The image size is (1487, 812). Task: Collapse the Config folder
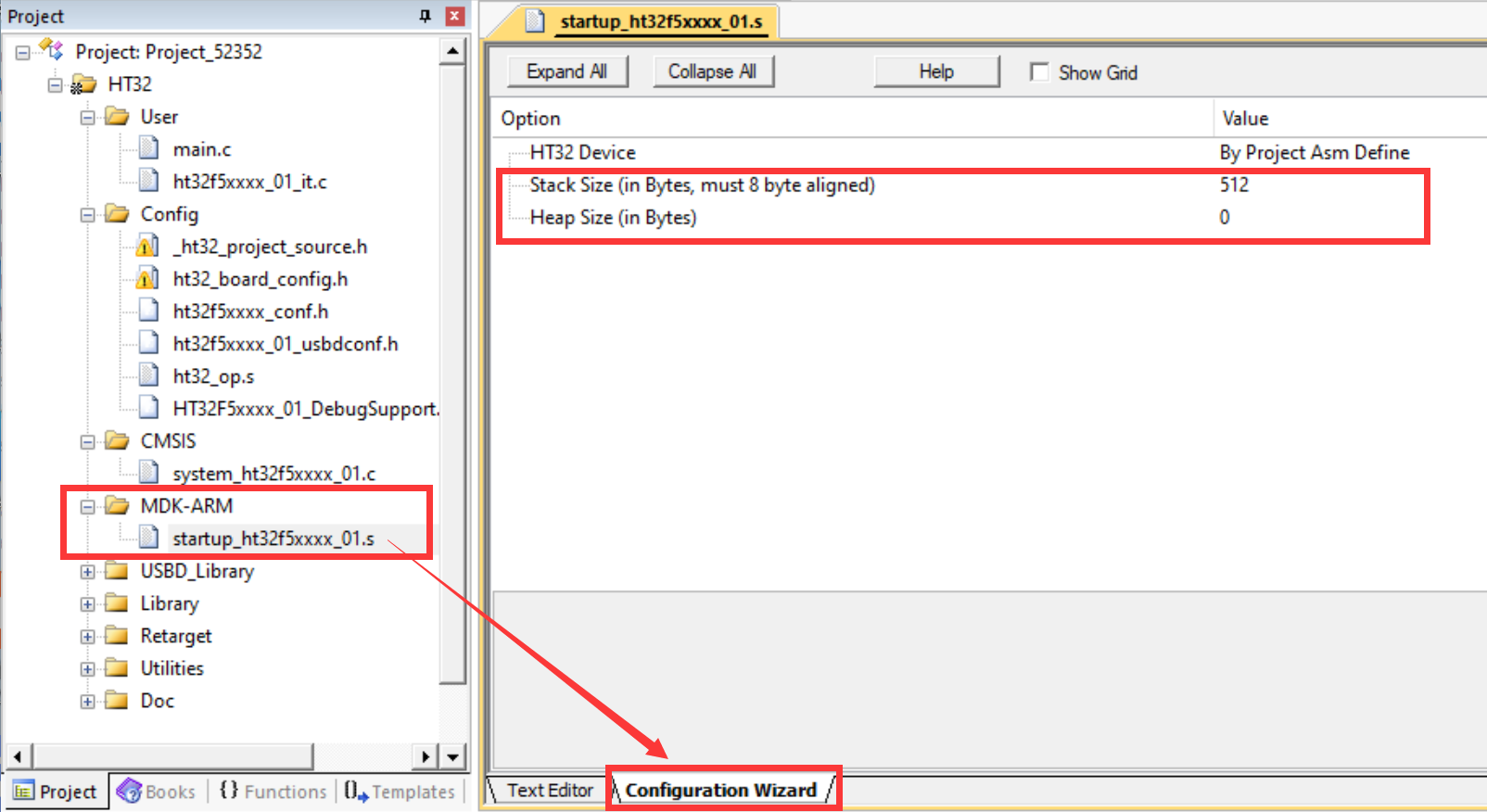pyautogui.click(x=87, y=215)
